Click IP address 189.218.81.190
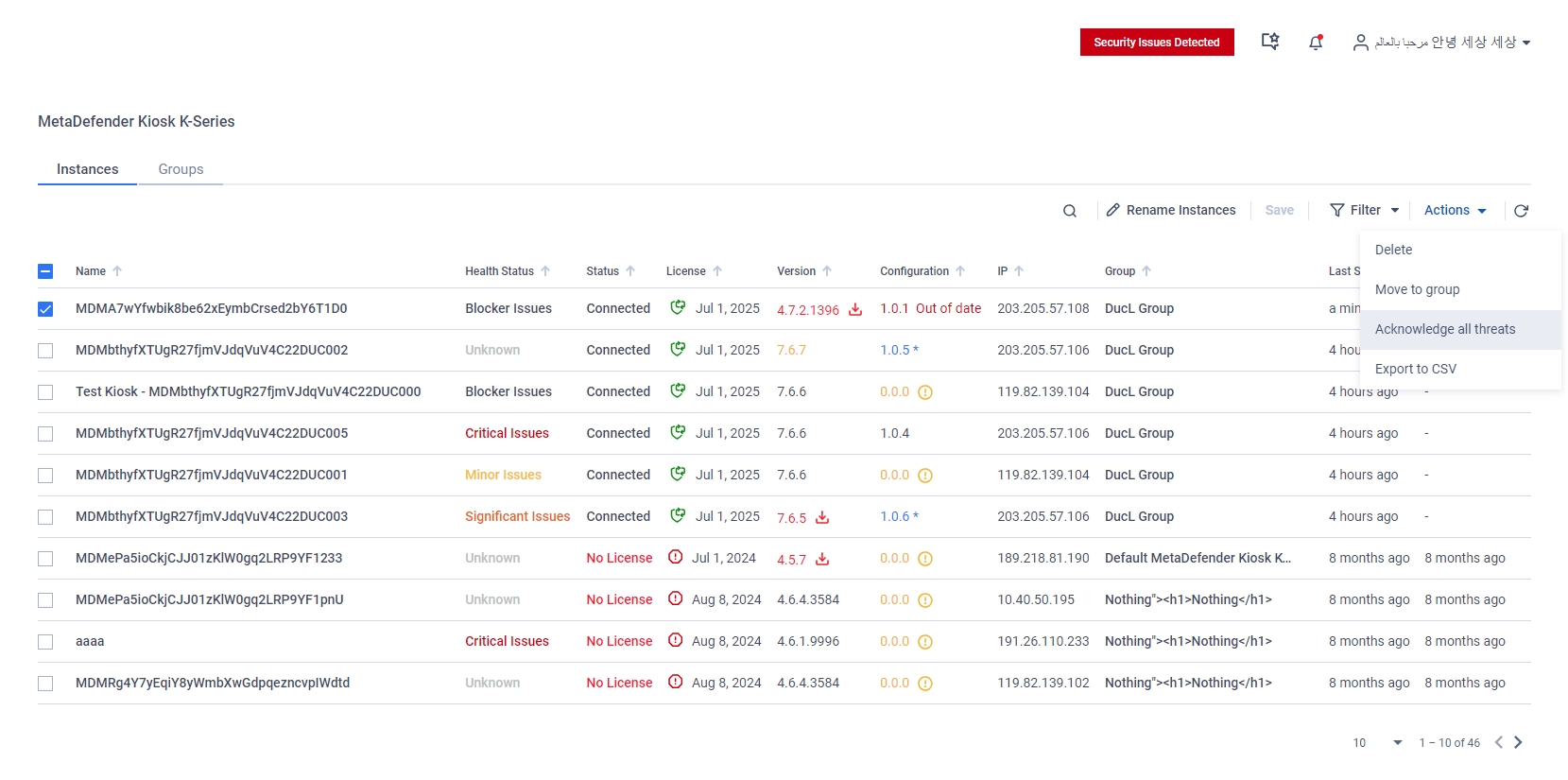This screenshot has width=1568, height=780. click(x=1043, y=558)
